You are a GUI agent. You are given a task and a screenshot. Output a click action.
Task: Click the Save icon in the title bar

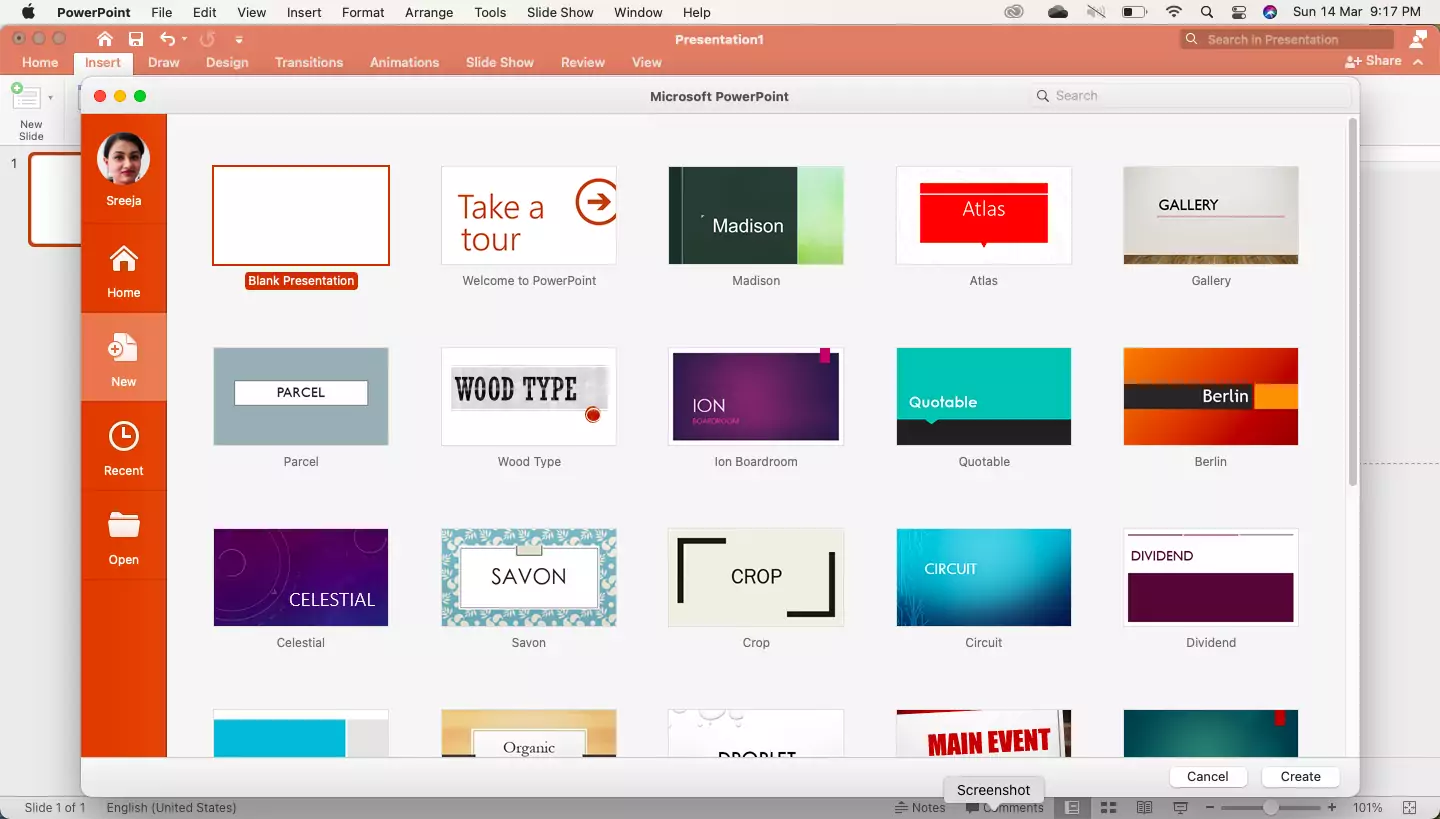coord(136,39)
